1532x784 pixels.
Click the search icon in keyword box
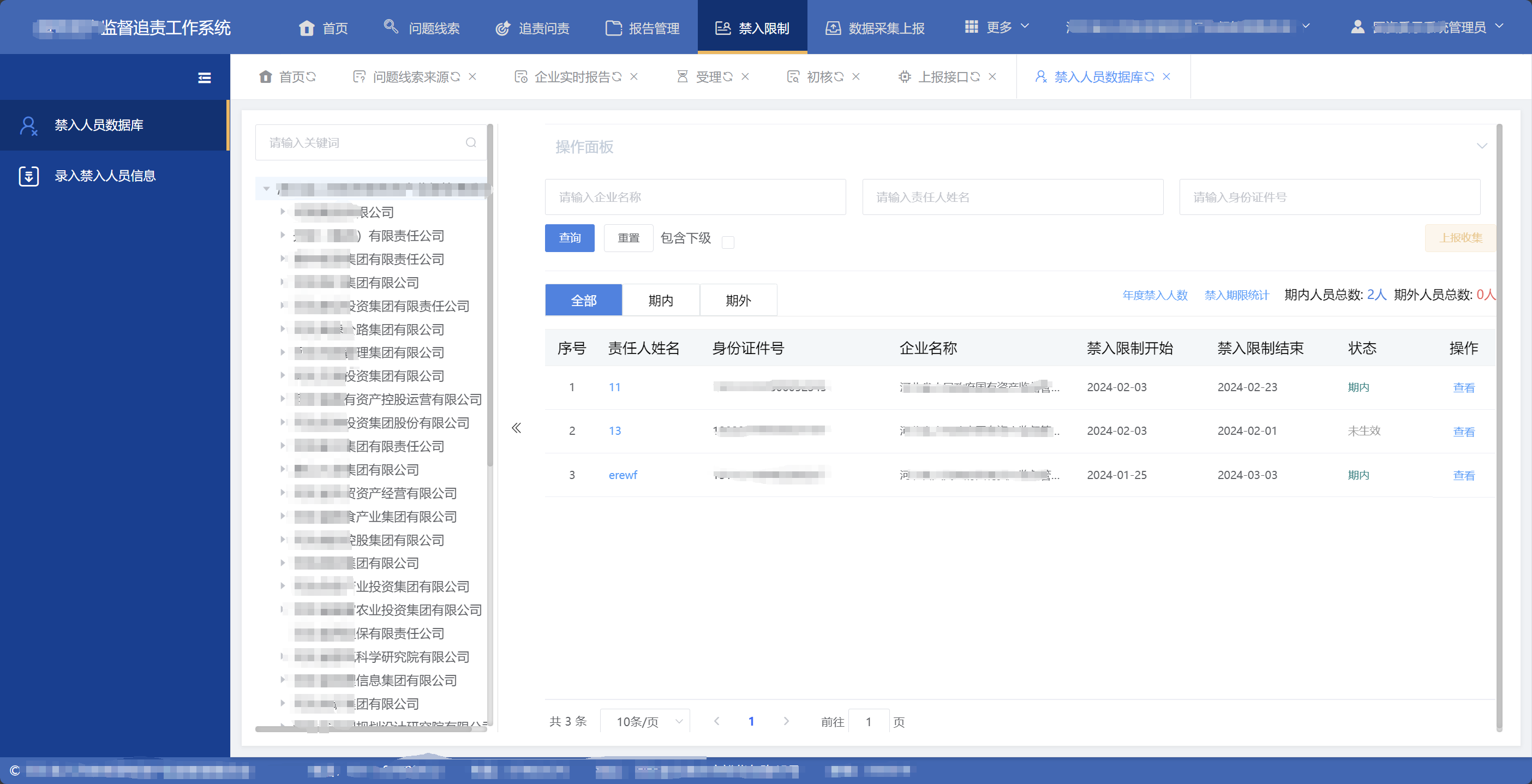tap(471, 143)
